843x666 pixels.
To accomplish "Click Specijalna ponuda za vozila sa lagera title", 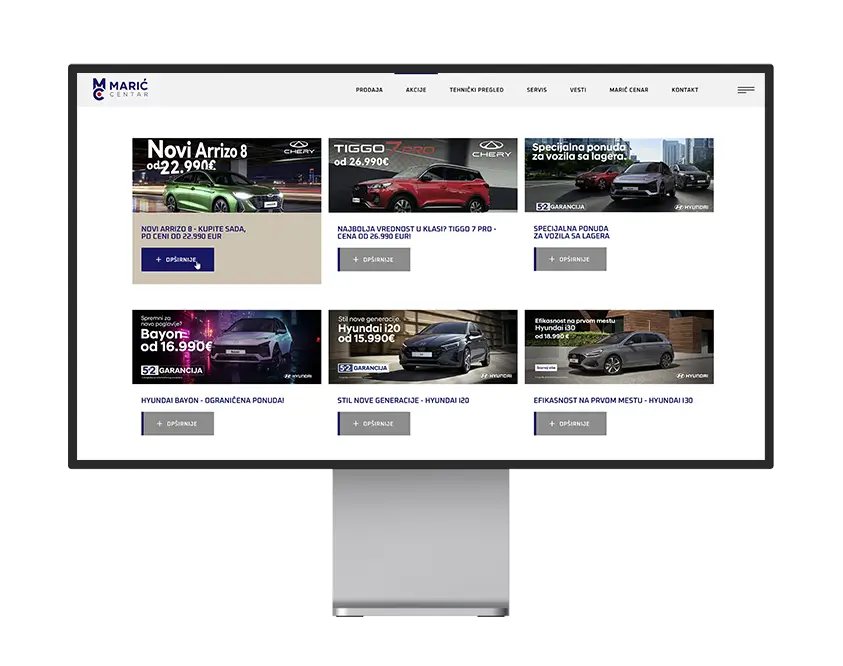I will point(571,232).
